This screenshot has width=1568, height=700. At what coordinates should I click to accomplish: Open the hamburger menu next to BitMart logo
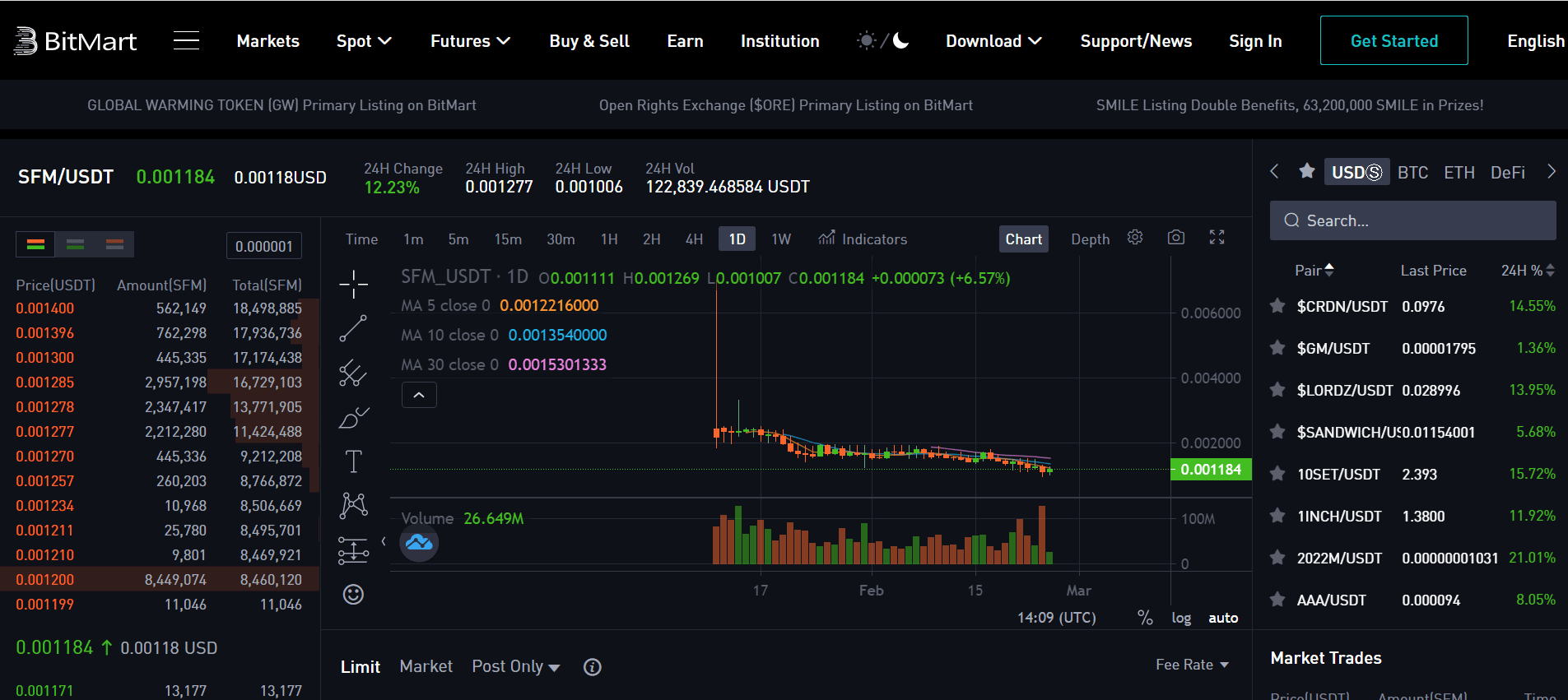click(x=186, y=41)
